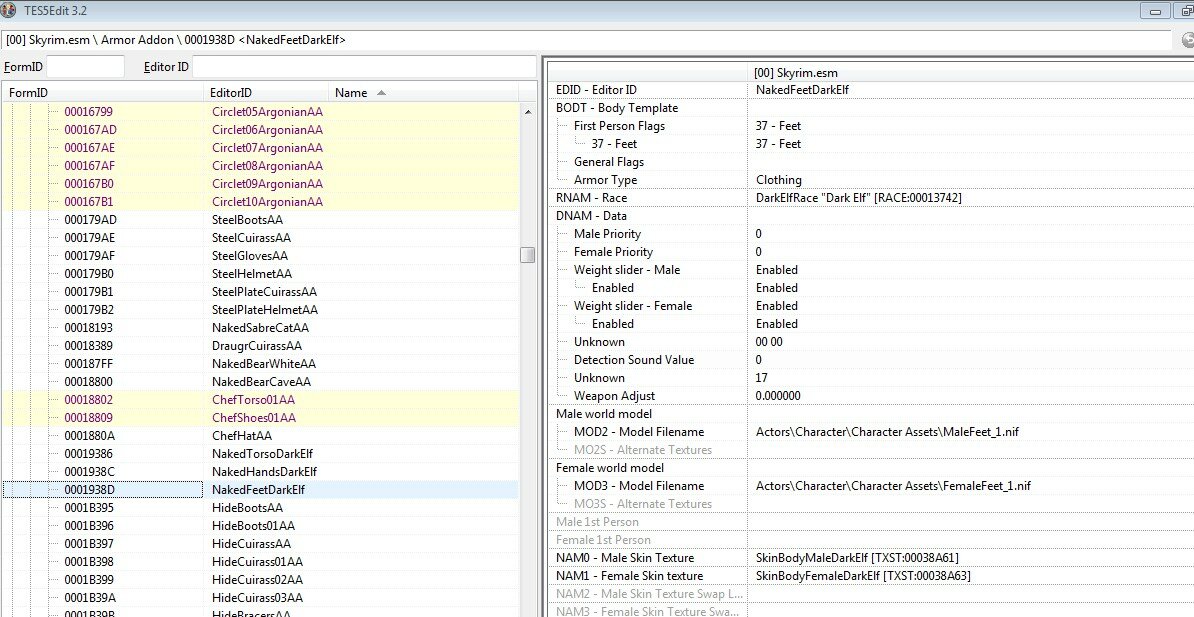Click the EDID - Editor ID field row
The image size is (1194, 617).
(871, 90)
